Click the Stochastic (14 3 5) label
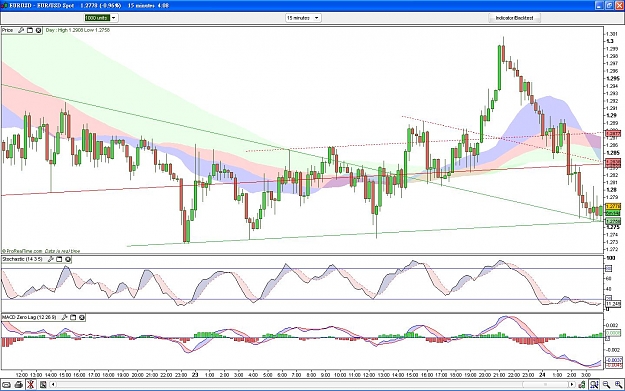 tap(22, 259)
